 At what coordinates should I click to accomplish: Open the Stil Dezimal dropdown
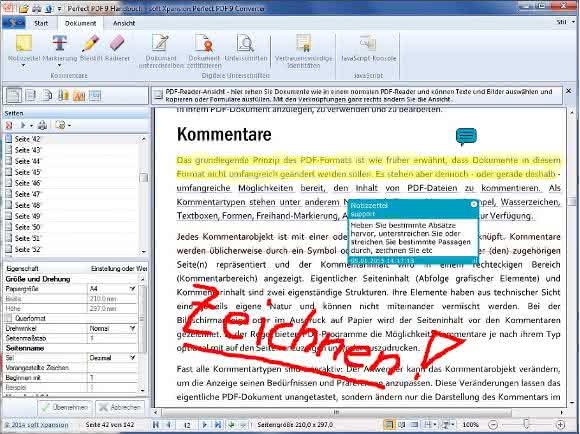click(133, 358)
